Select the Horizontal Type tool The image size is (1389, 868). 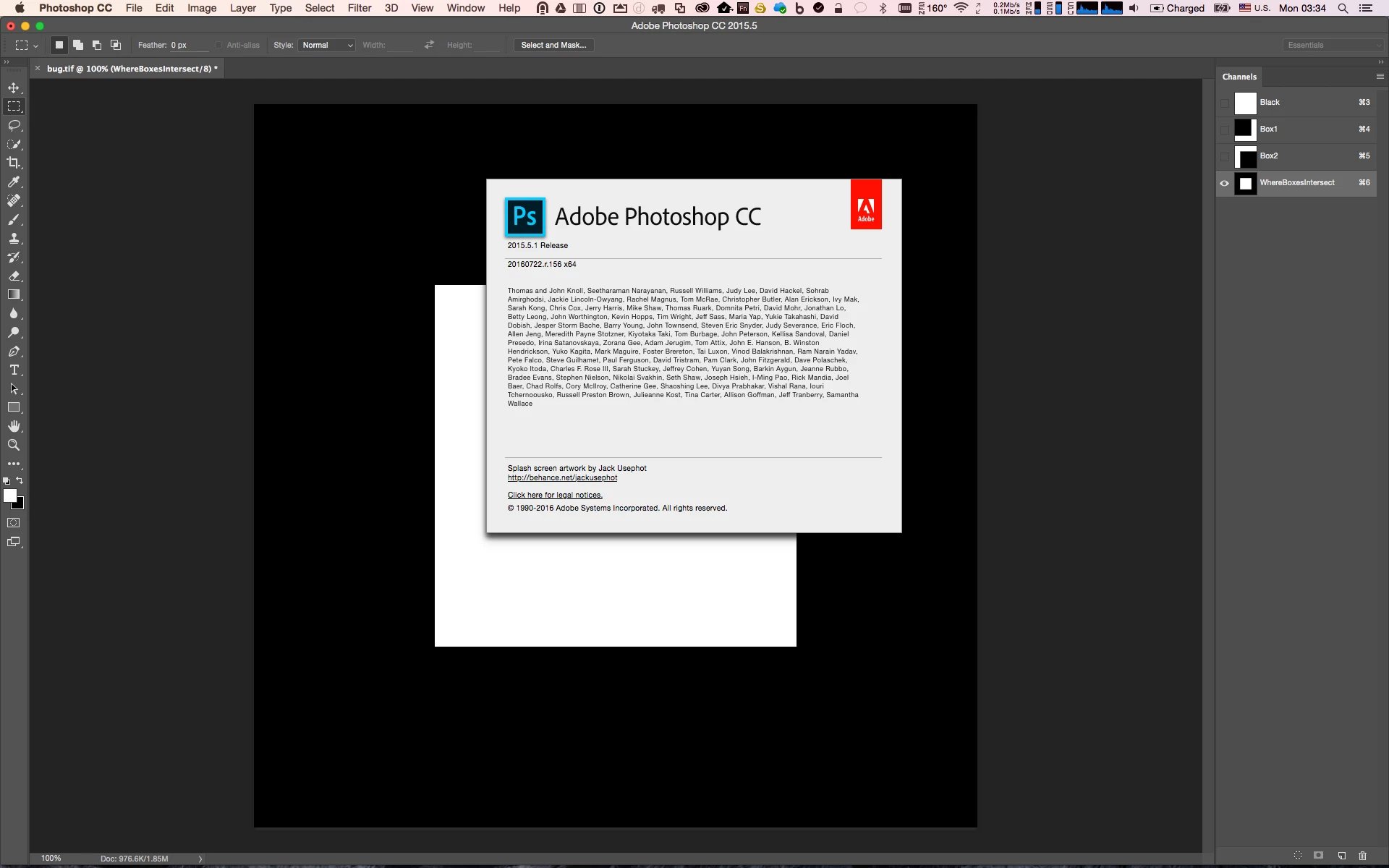click(14, 370)
